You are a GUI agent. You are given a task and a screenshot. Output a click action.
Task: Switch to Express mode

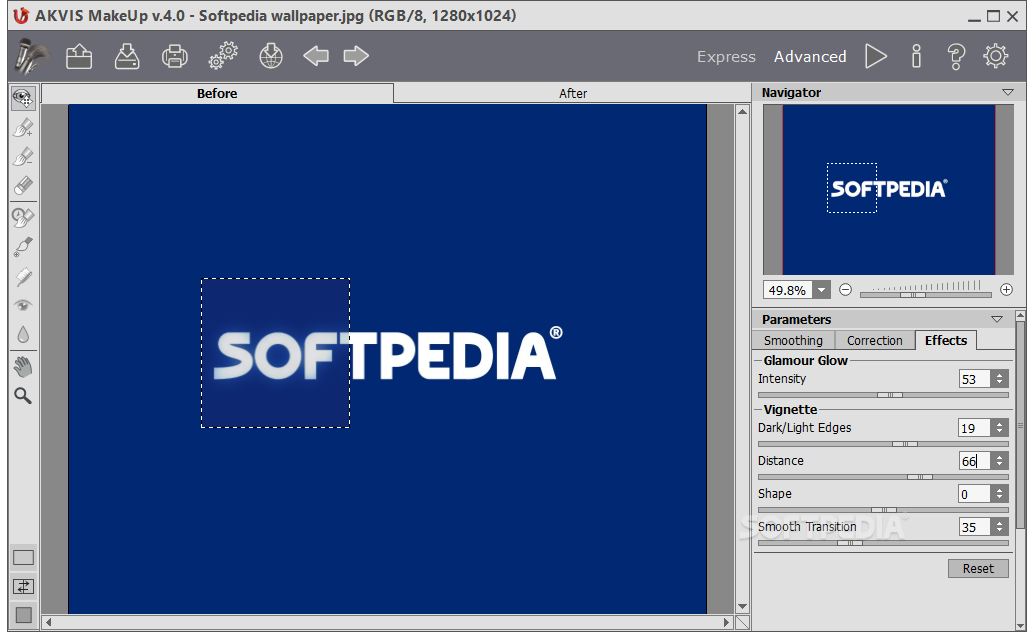(726, 57)
